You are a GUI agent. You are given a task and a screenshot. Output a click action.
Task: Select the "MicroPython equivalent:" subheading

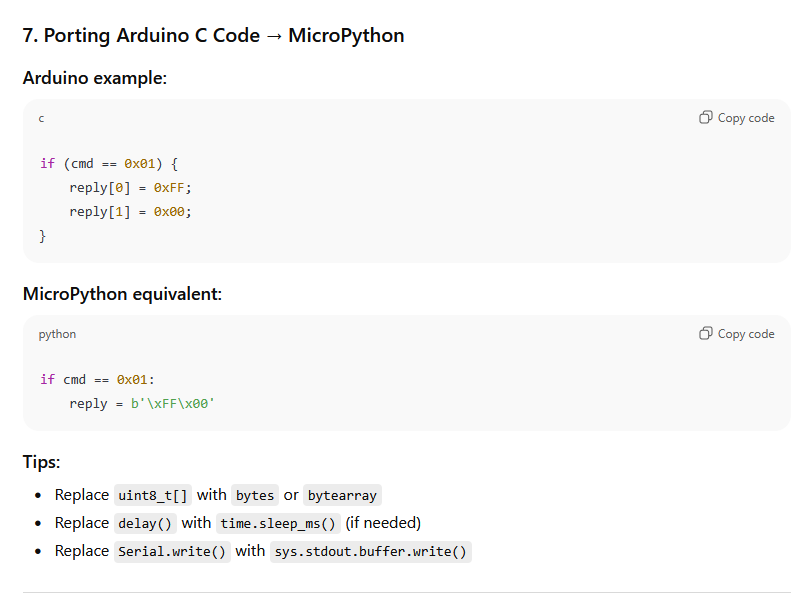pos(122,294)
